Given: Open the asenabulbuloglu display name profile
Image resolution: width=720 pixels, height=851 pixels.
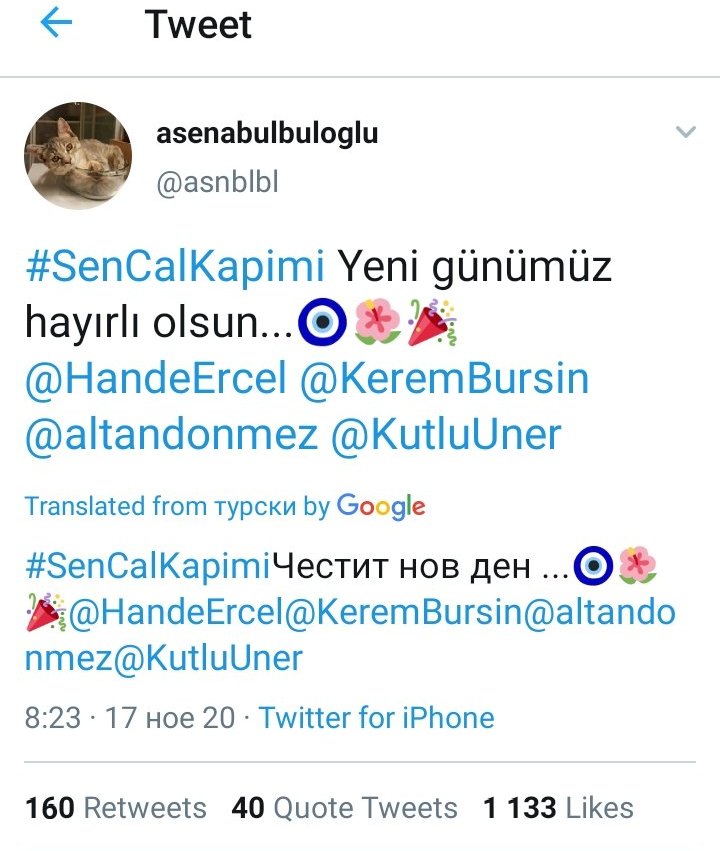Looking at the screenshot, I should [267, 132].
